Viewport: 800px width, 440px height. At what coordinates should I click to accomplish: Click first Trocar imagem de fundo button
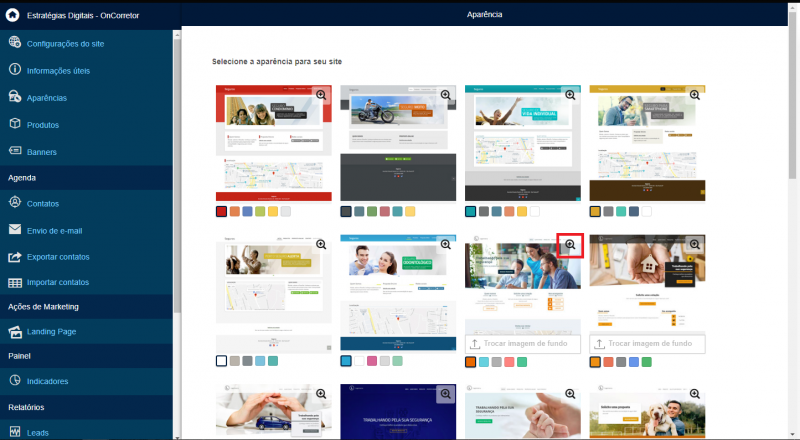(522, 344)
